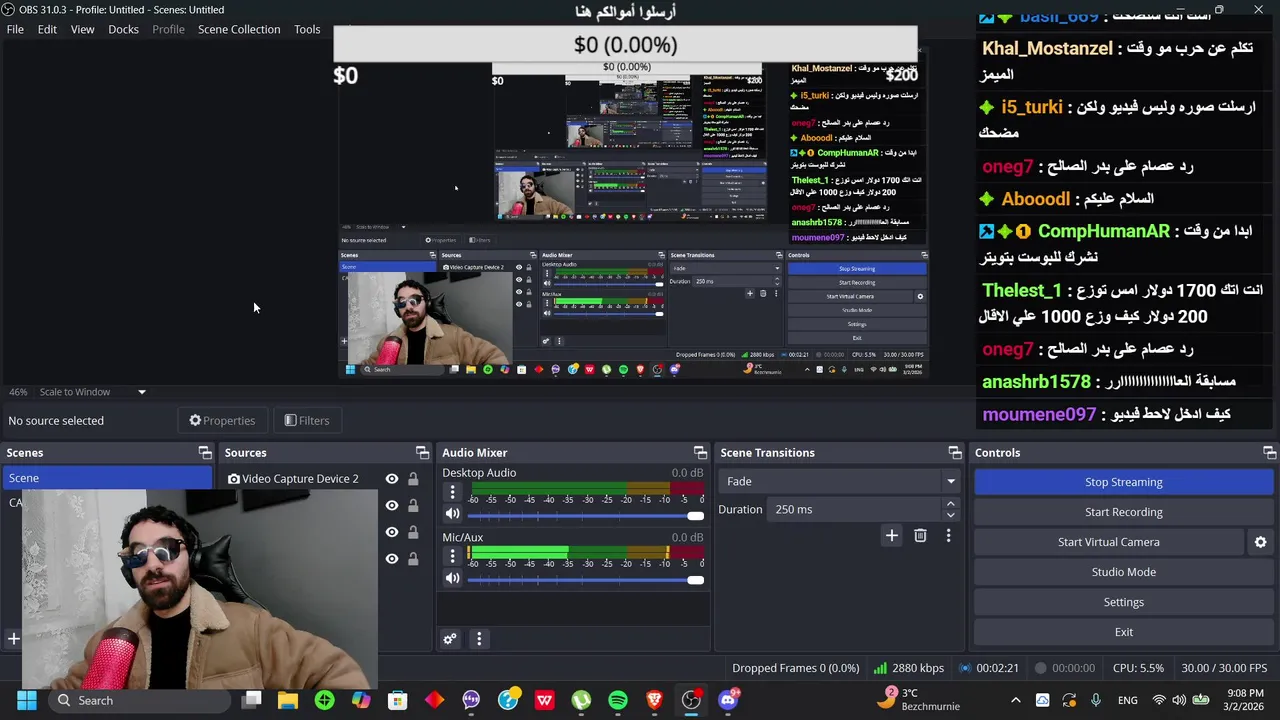
Task: Click the OBS Studio taskbar icon
Action: (691, 700)
